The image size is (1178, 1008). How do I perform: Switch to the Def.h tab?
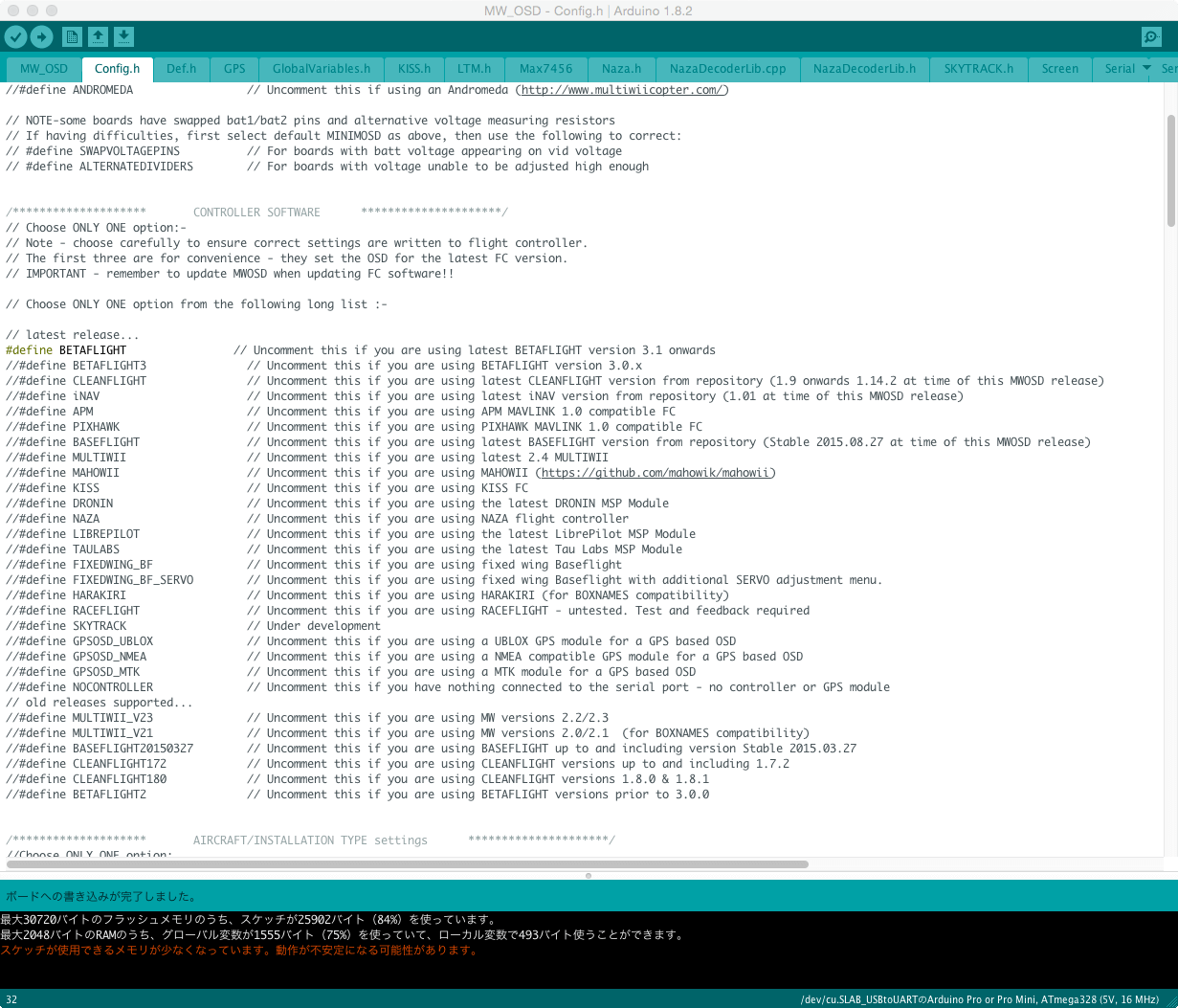coord(181,69)
